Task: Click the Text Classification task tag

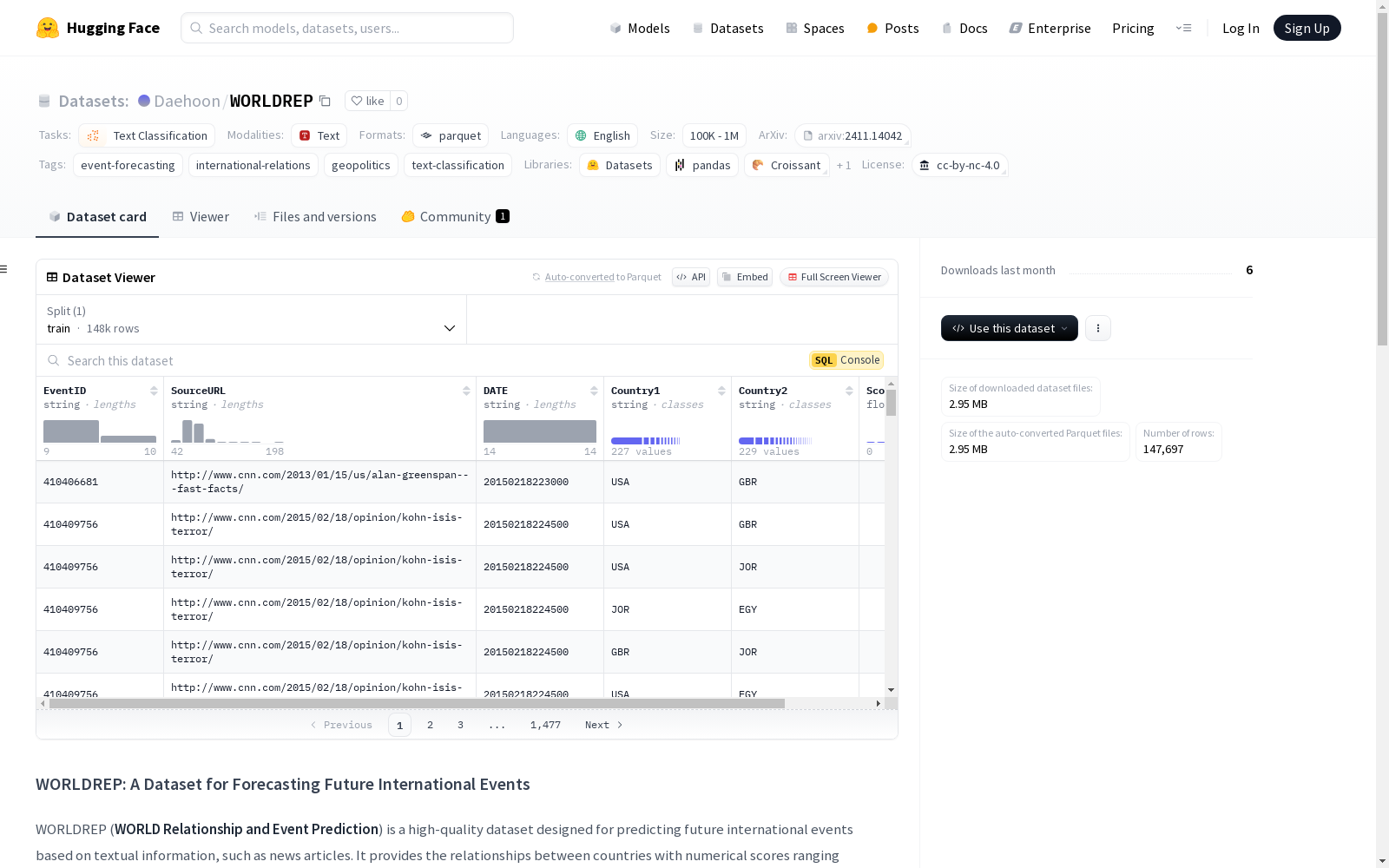Action: point(147,135)
